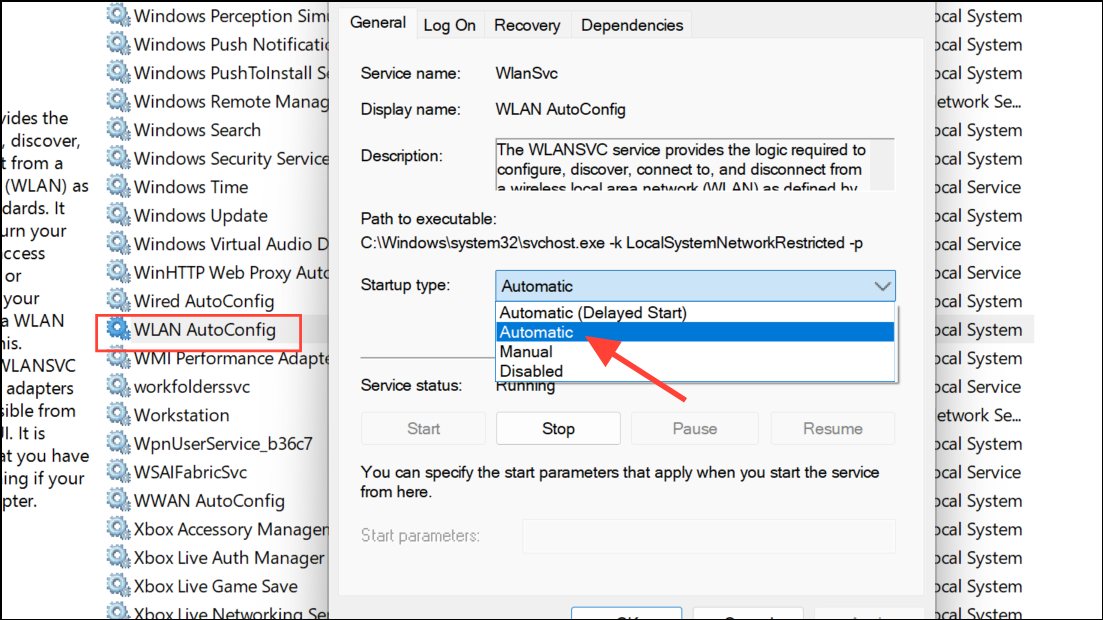Screen dimensions: 1103x620
Task: Click gear icon beside WinHTTP Web Proxy
Action: [x=118, y=272]
